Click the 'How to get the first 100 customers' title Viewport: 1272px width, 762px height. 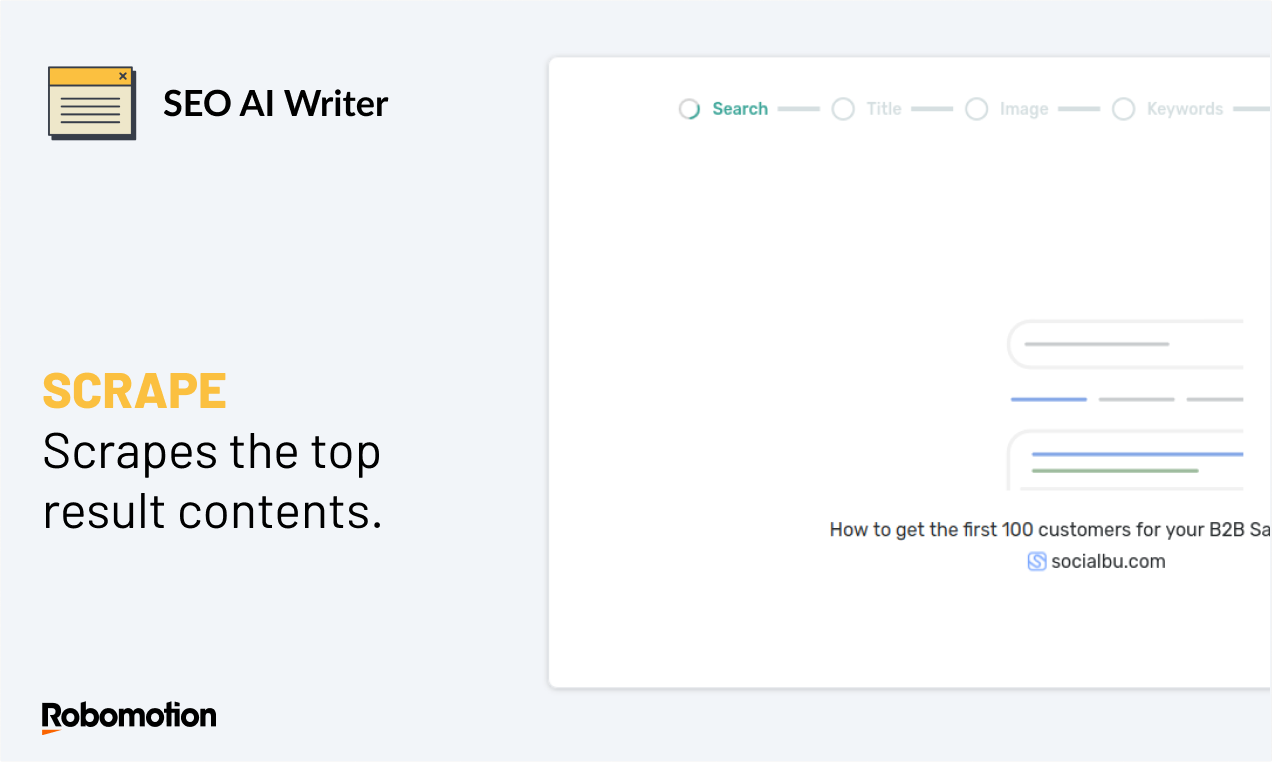(1050, 530)
